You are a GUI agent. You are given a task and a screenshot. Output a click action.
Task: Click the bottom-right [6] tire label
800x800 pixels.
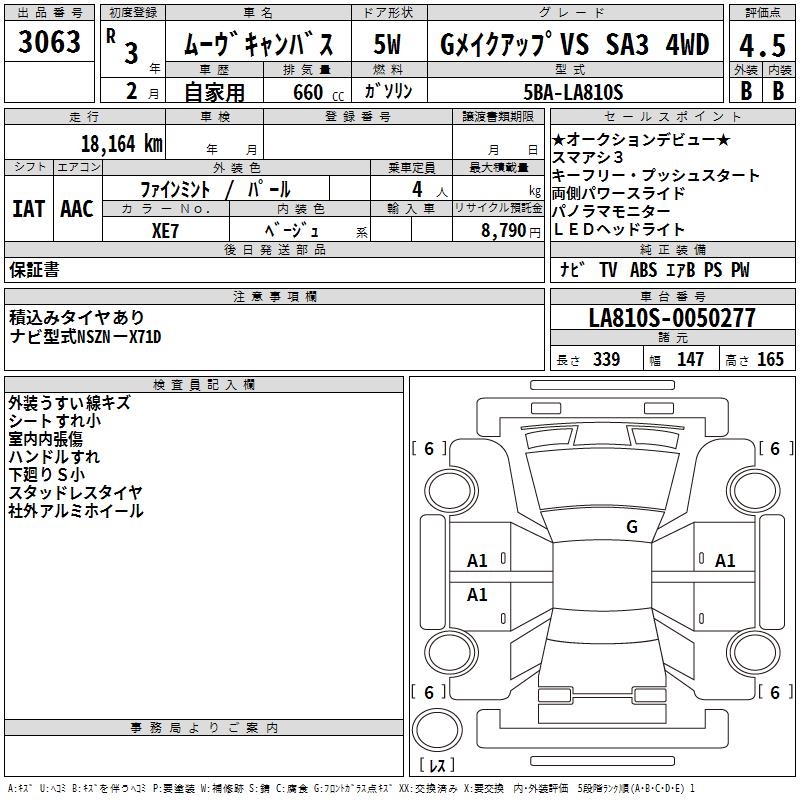pyautogui.click(x=774, y=692)
